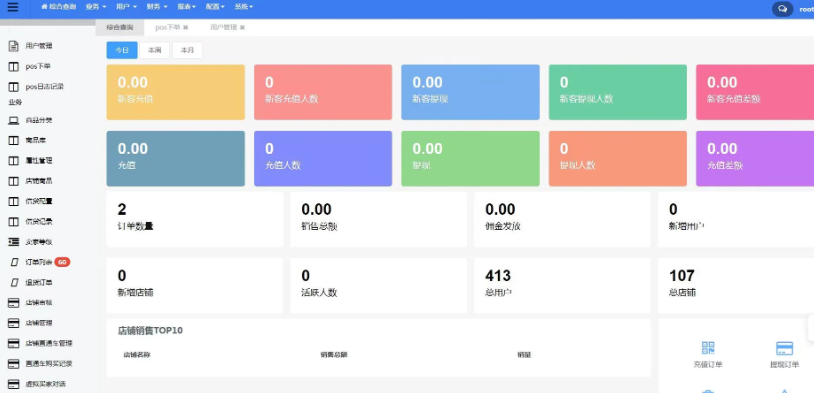Click the light green 提现 card
814x393 pixels.
(x=470, y=159)
